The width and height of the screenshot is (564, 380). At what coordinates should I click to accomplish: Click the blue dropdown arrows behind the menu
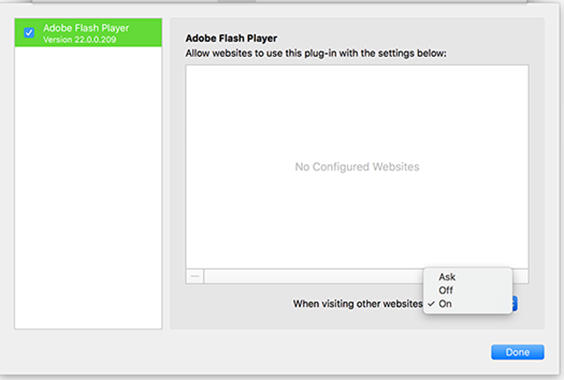click(x=515, y=304)
